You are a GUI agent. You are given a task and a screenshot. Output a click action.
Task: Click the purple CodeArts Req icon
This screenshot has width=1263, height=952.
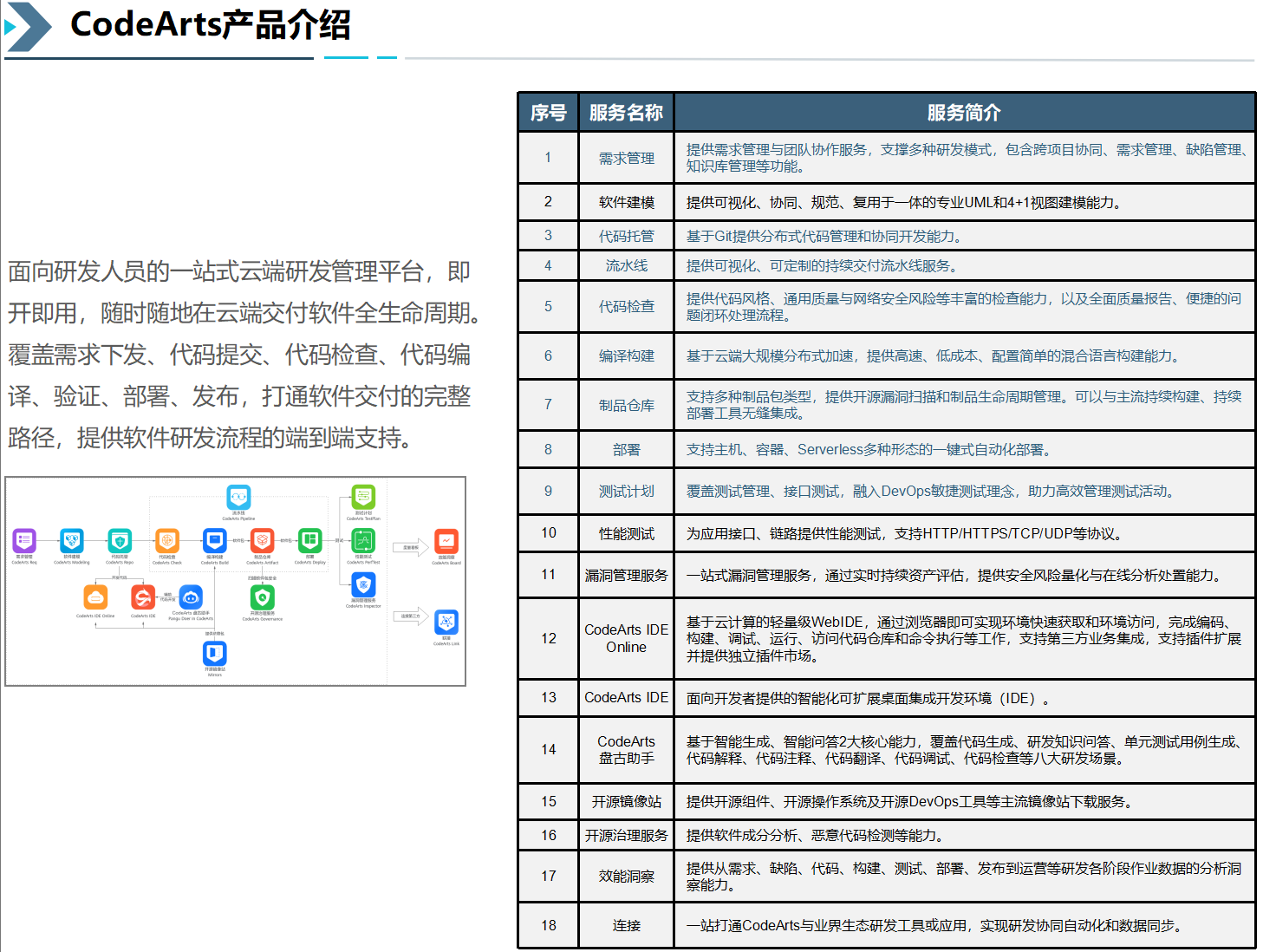[24, 540]
